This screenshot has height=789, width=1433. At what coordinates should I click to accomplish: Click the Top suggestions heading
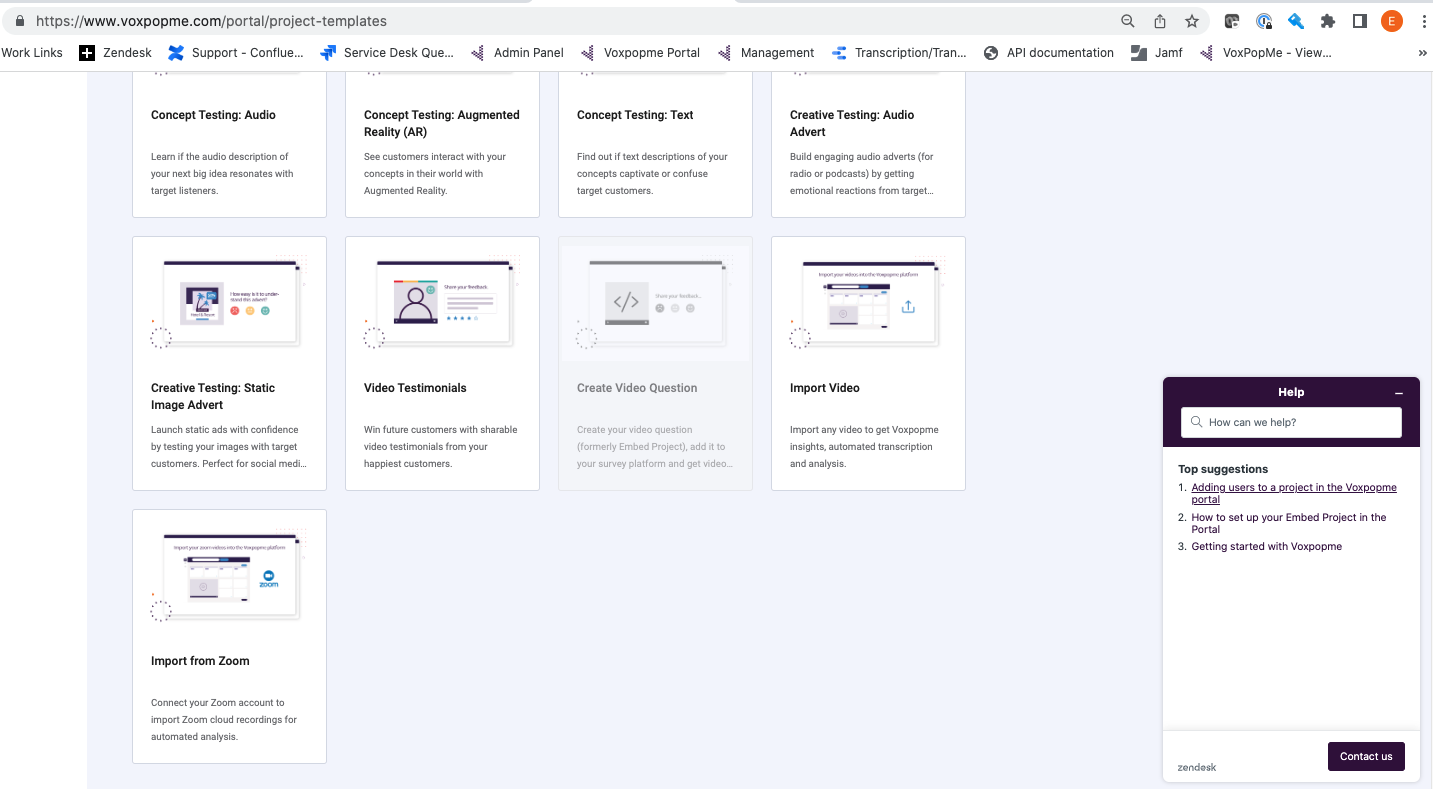pos(1223,469)
